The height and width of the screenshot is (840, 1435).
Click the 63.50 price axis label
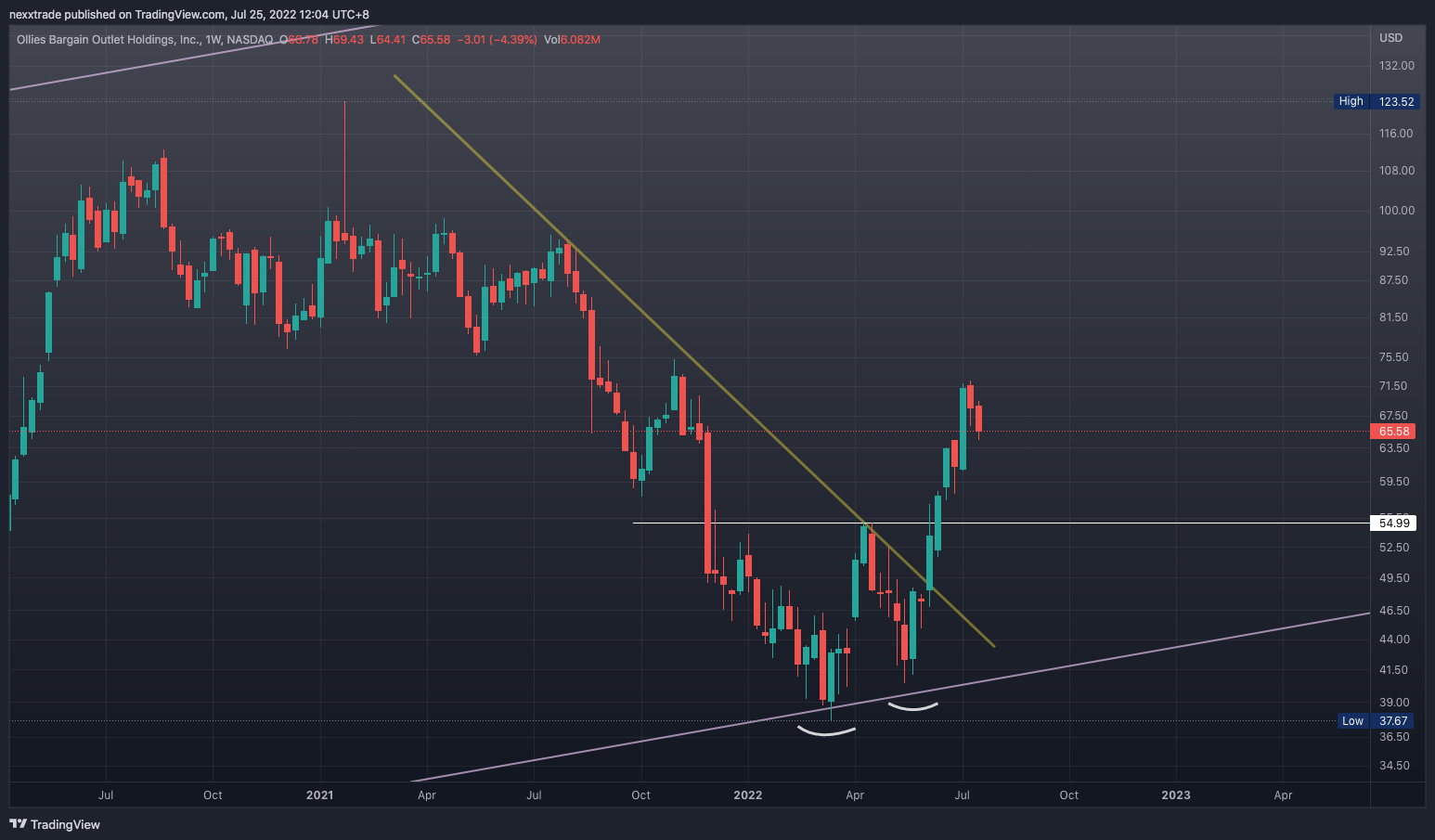click(x=1394, y=448)
